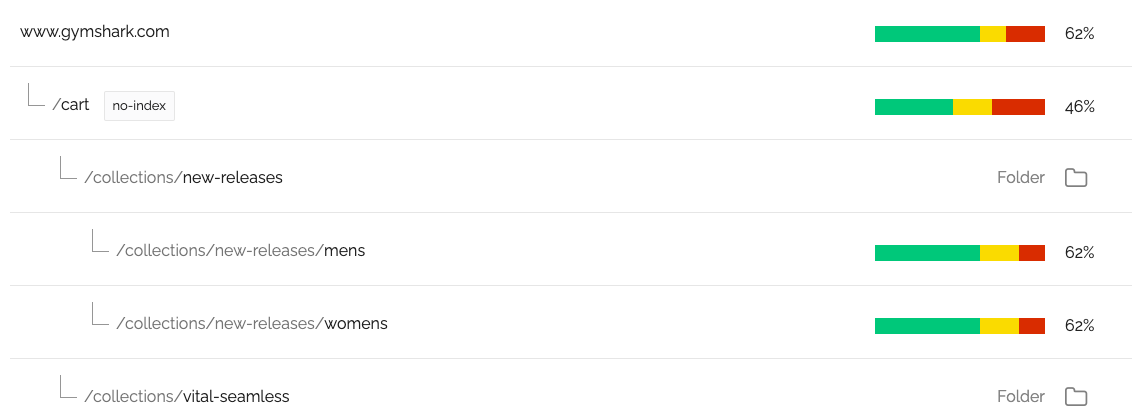Select the /cart page row
This screenshot has width=1132, height=414.
[566, 103]
